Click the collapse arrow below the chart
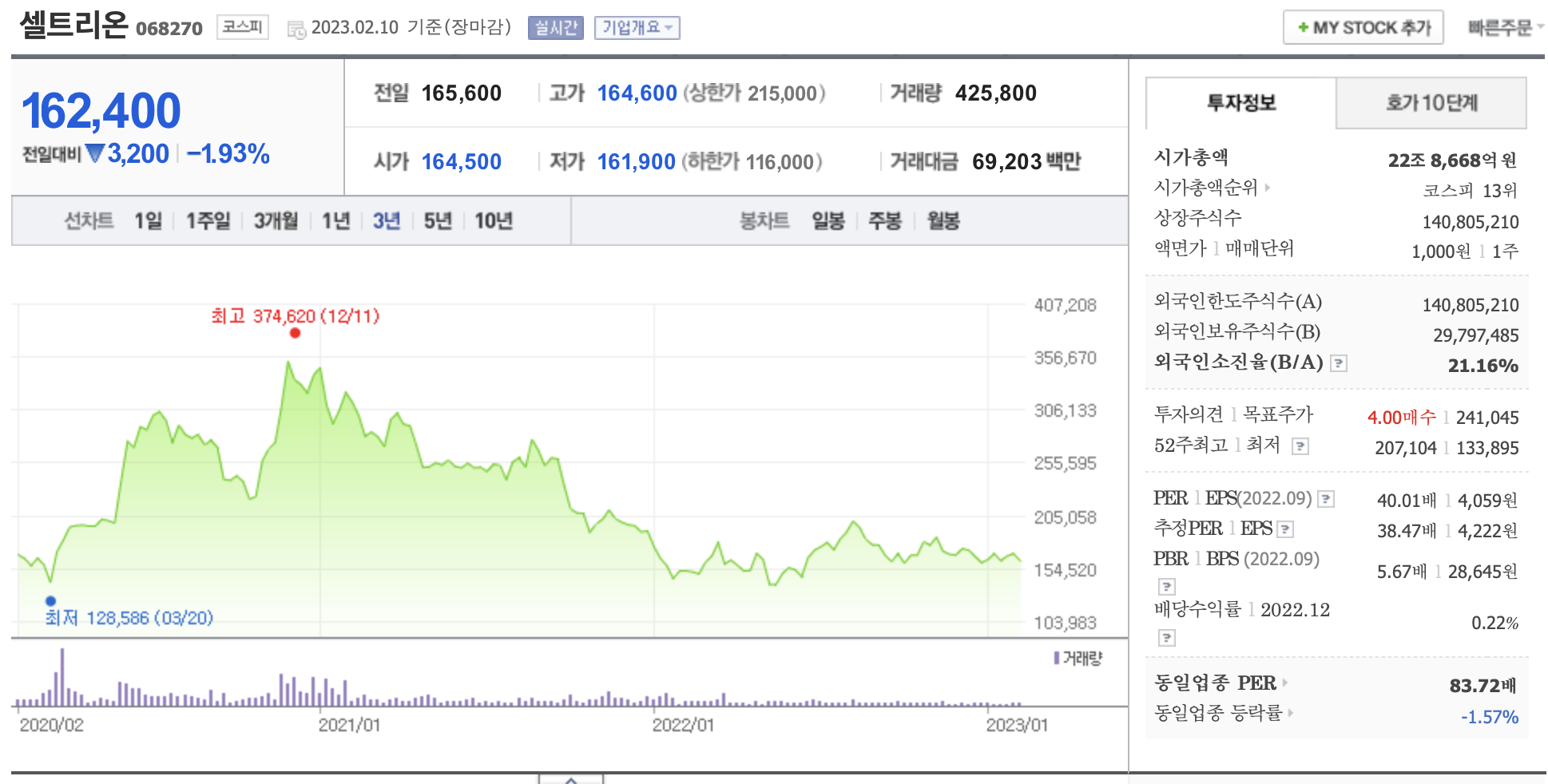 click(570, 779)
